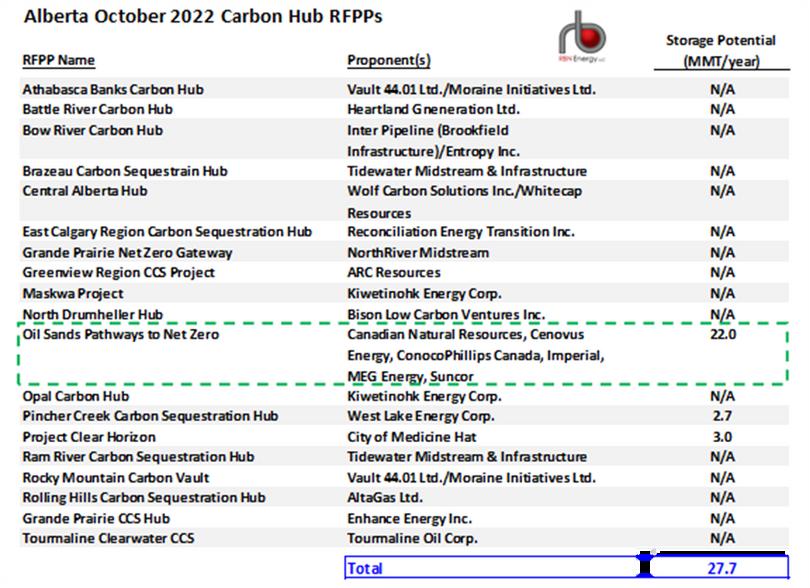810x588 pixels.
Task: Select 'Tourmaline Clearwater CCS' cell
Action: (x=108, y=538)
